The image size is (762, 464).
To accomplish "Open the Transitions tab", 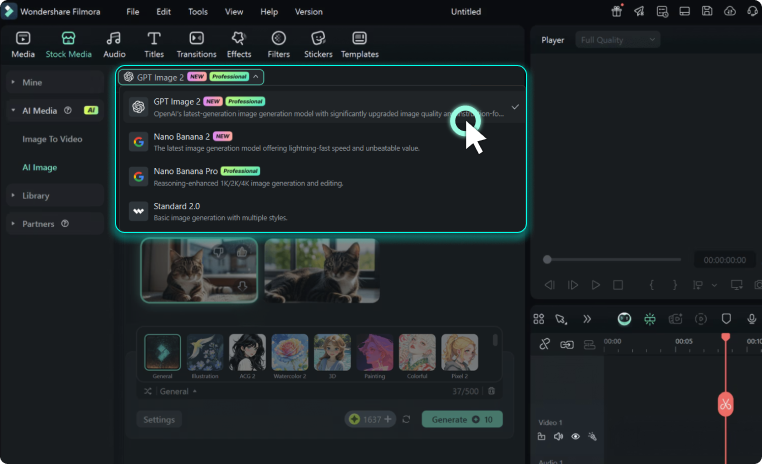I will pos(196,45).
